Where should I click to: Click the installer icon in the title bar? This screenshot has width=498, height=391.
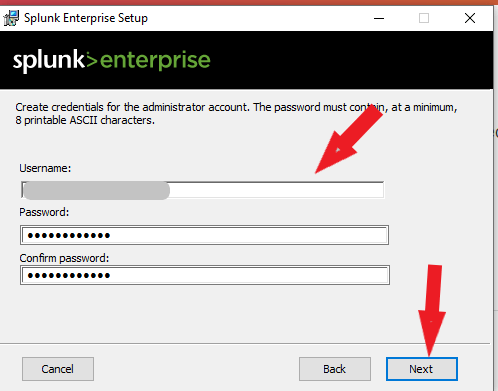pyautogui.click(x=11, y=18)
